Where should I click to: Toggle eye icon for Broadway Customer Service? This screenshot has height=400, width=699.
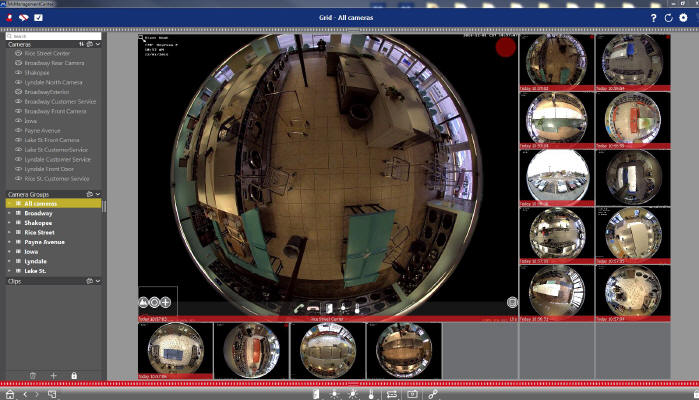point(18,101)
